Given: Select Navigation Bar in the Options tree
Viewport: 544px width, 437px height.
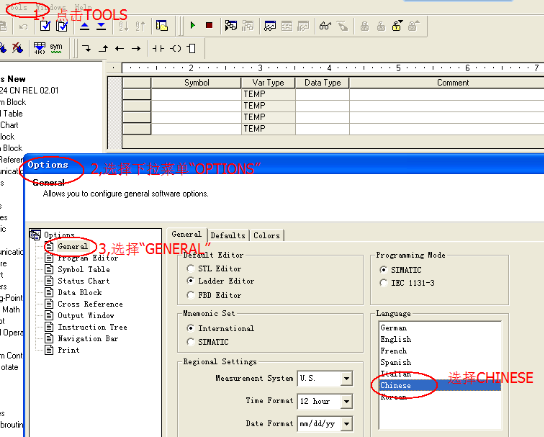Looking at the screenshot, I should point(88,338).
